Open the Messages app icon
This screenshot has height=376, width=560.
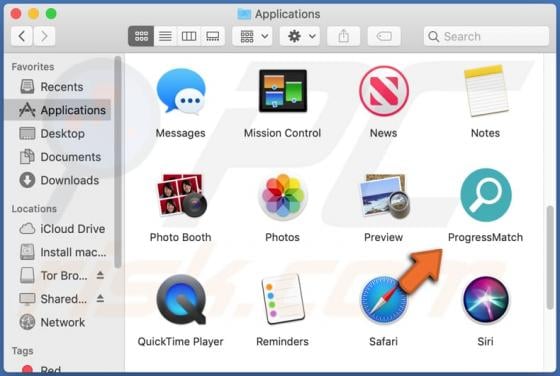181,92
